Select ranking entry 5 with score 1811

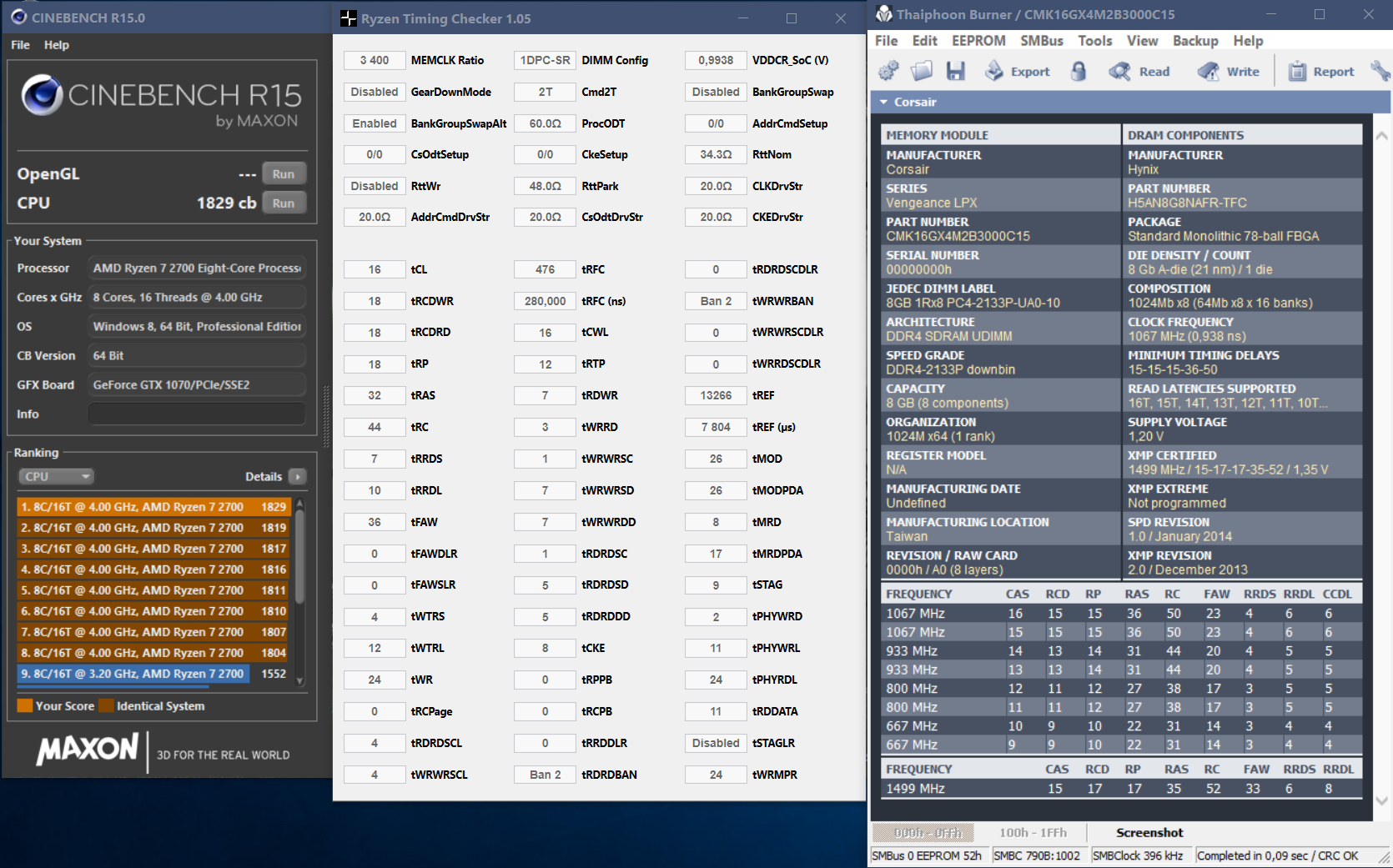(x=153, y=590)
